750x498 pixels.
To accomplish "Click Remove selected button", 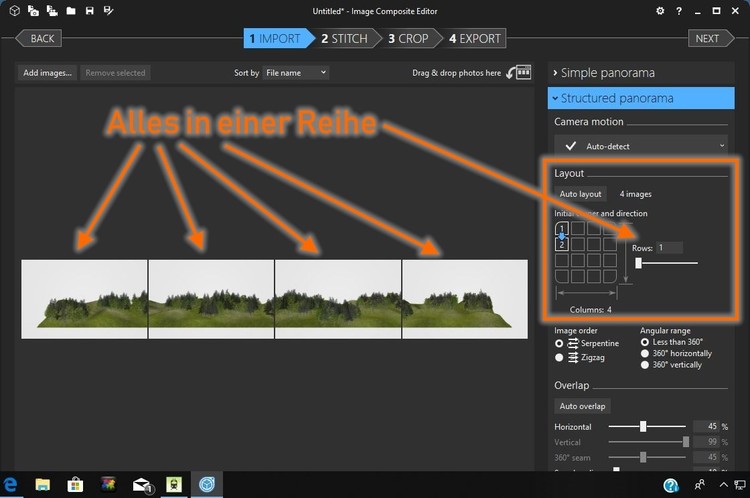I will pyautogui.click(x=115, y=73).
